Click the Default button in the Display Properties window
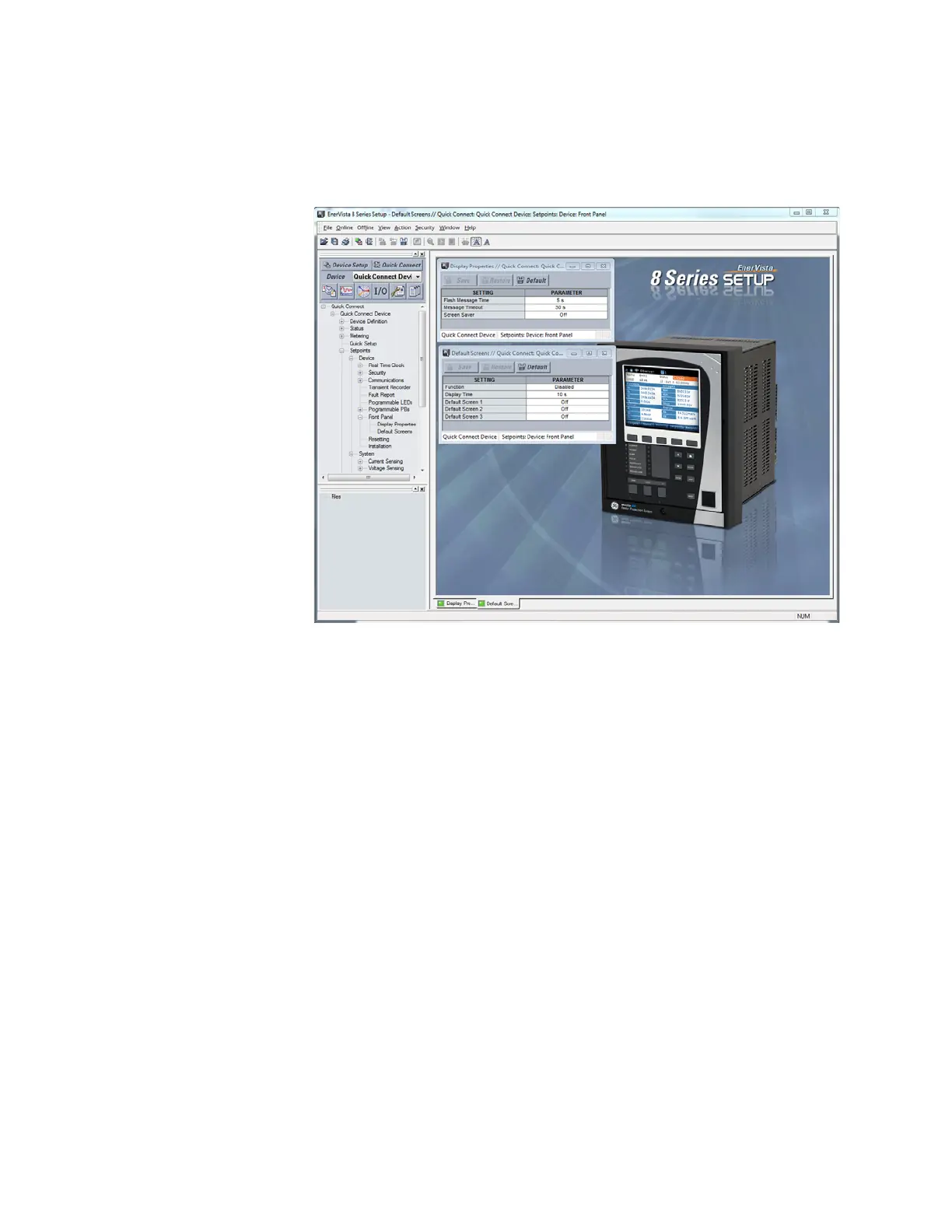952x1232 pixels. tap(532, 281)
